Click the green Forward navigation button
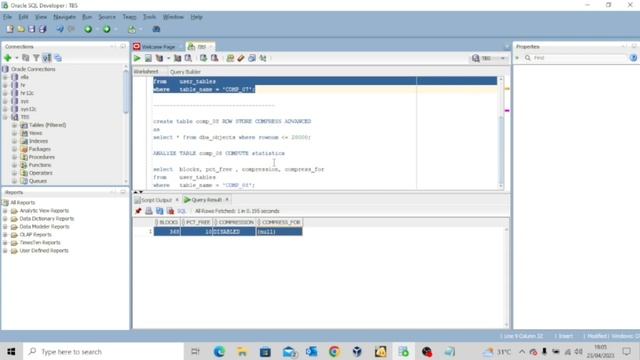The image size is (640, 360). (x=107, y=29)
